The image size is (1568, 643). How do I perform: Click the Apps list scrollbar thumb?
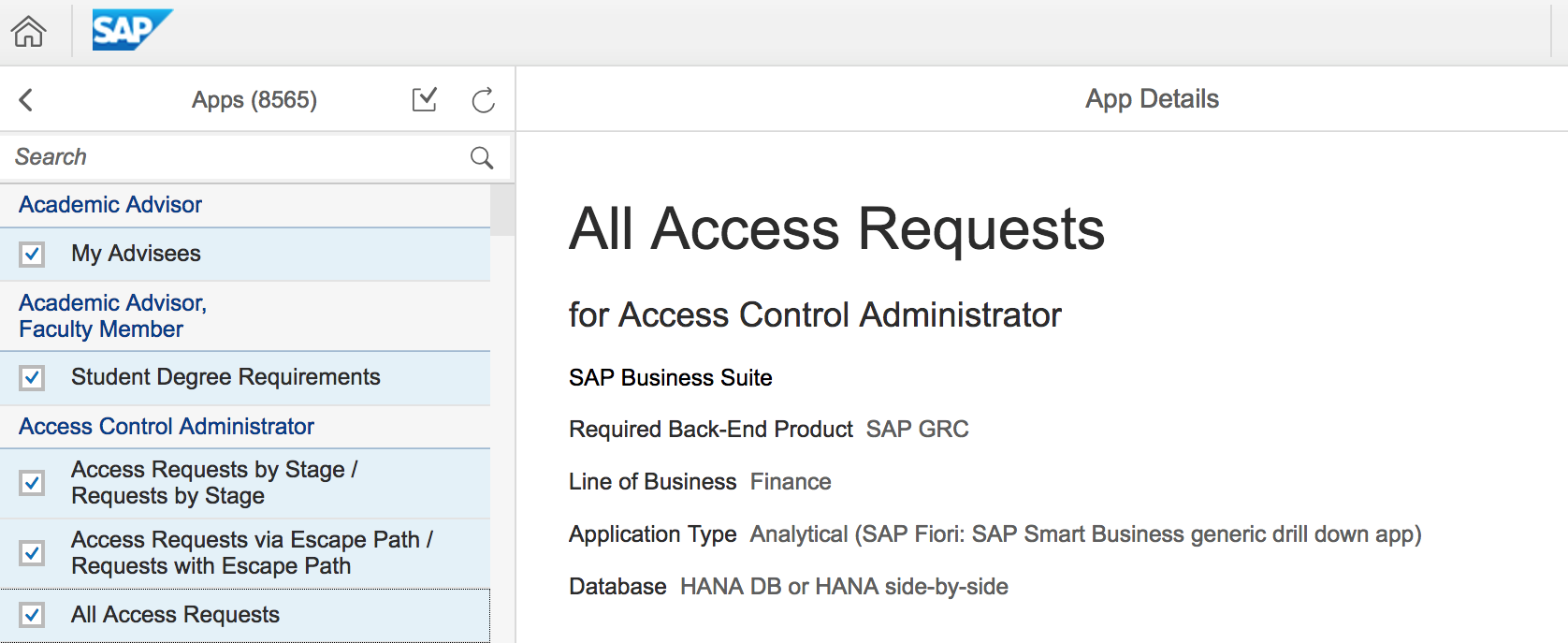502,210
